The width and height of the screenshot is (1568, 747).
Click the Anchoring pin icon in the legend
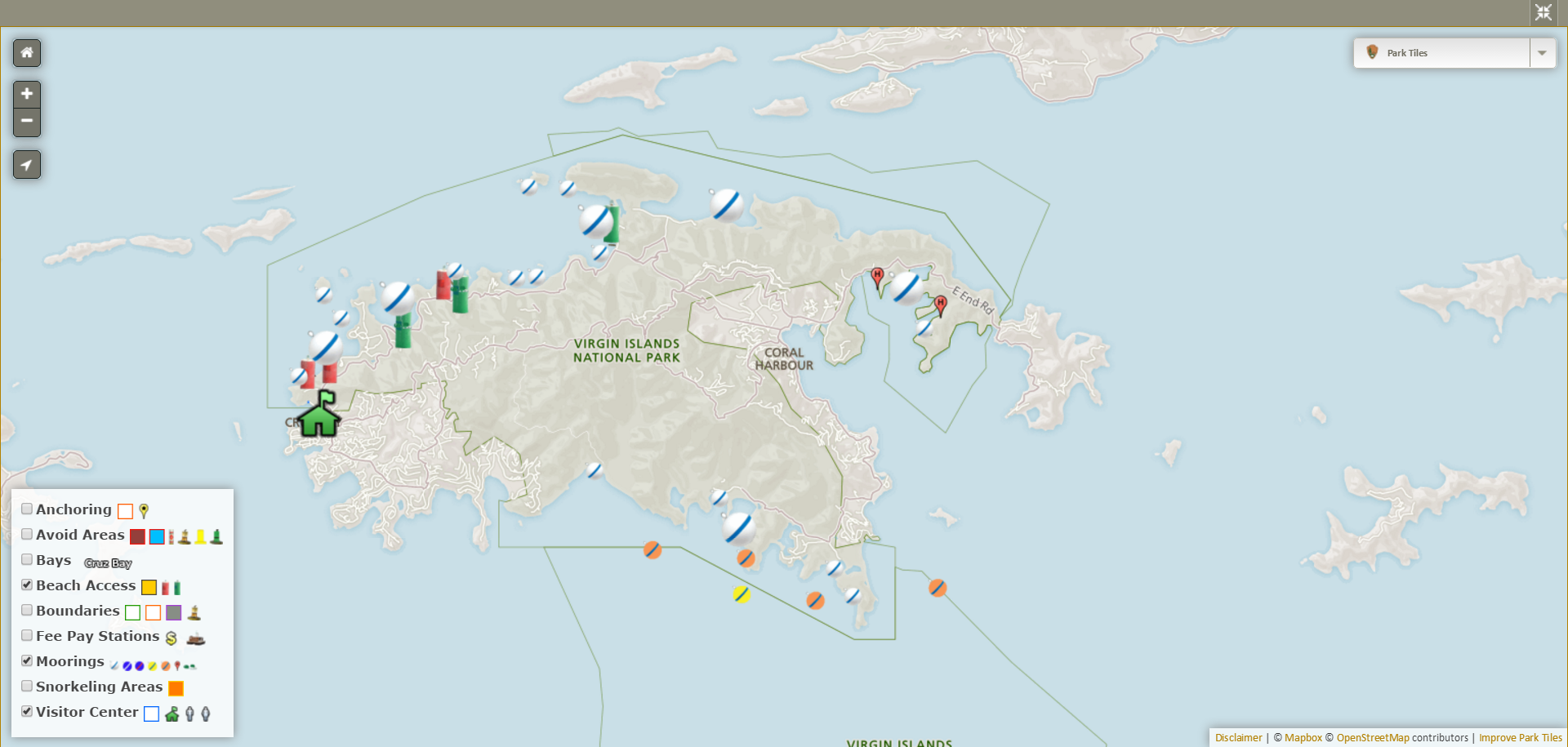[144, 511]
